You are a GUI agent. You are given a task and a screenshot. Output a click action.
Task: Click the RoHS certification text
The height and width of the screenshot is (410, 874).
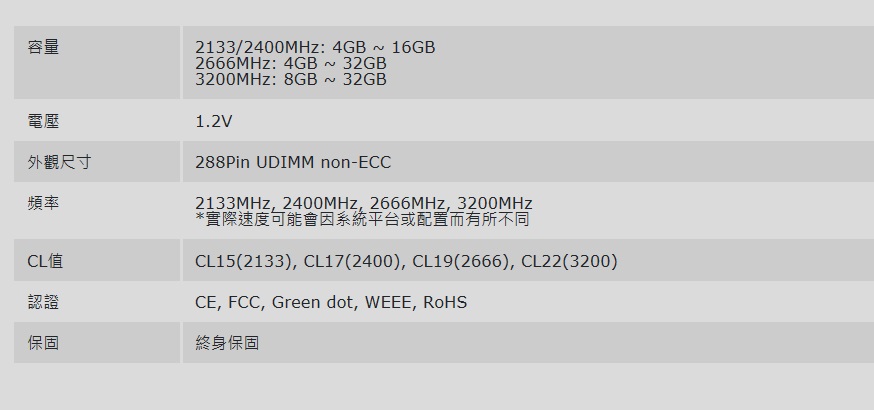coord(445,302)
